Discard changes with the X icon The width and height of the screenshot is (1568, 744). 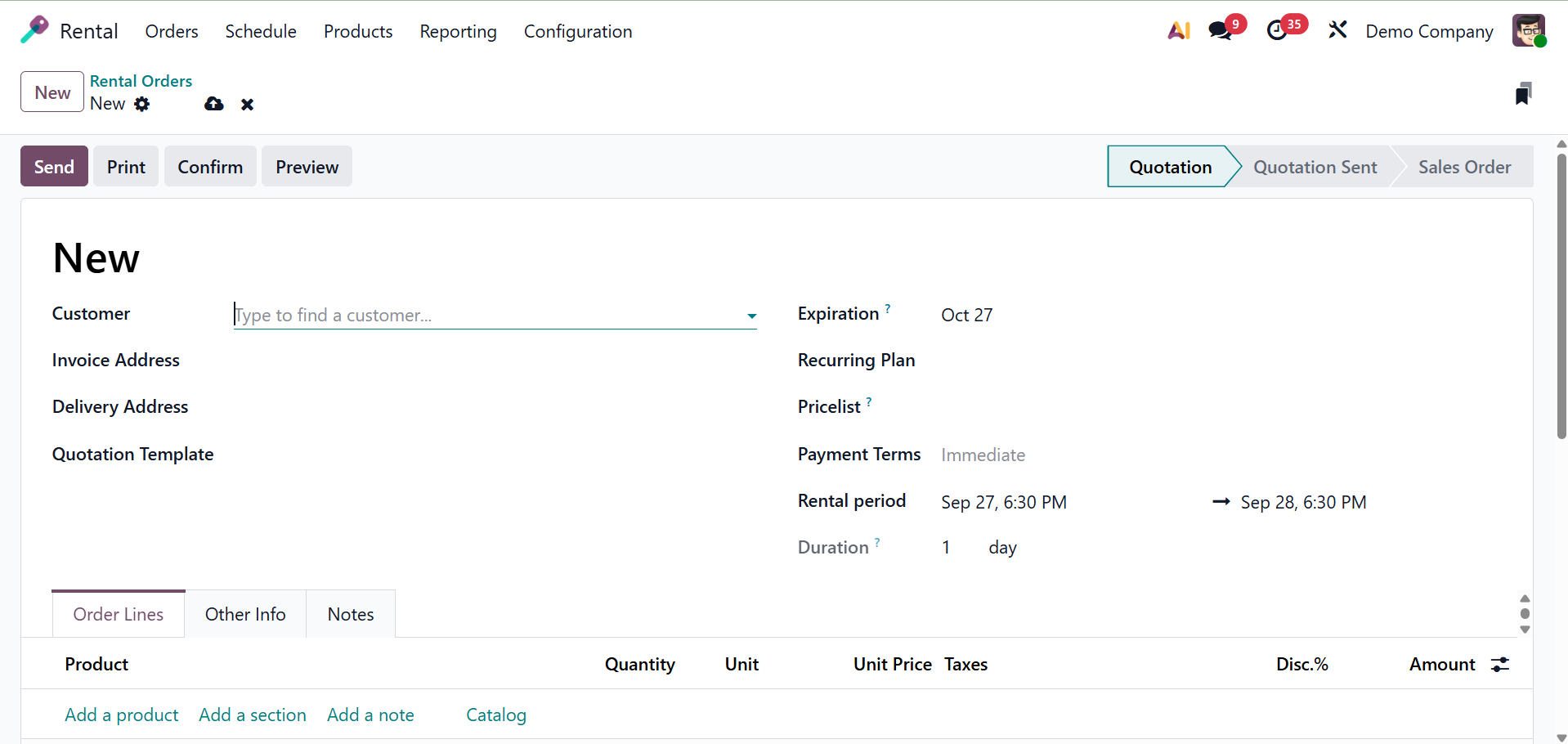click(x=247, y=105)
